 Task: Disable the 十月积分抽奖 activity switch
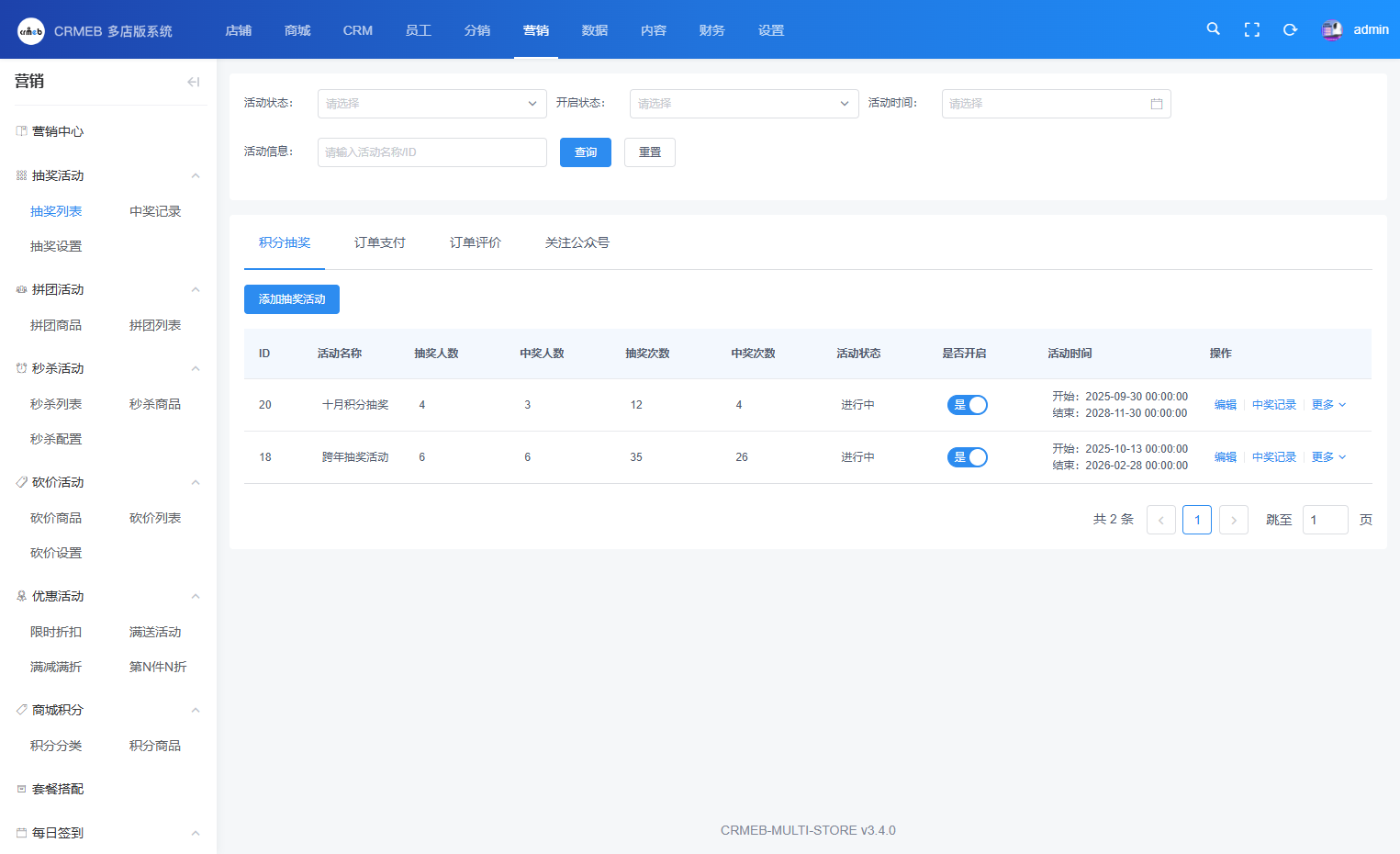[967, 405]
